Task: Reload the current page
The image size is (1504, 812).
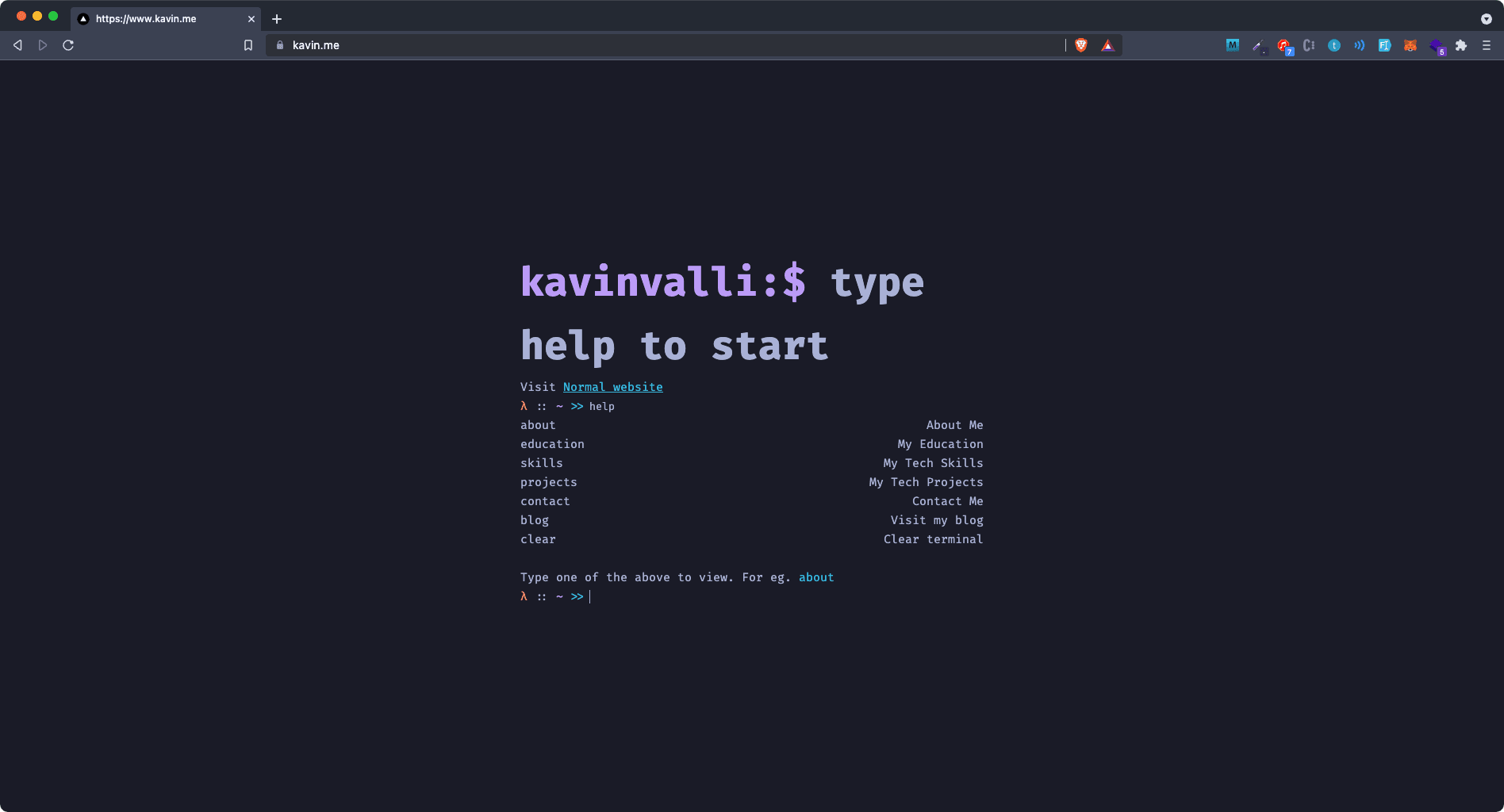Action: point(68,45)
